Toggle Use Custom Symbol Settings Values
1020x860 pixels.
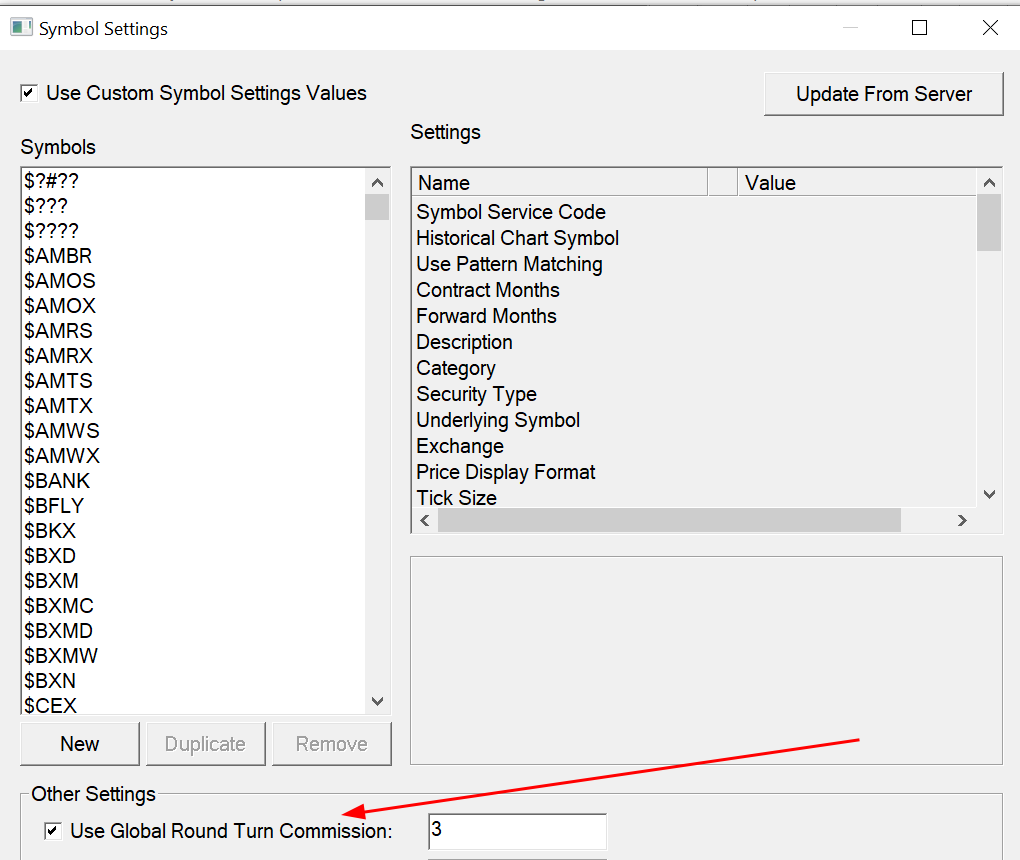(29, 94)
